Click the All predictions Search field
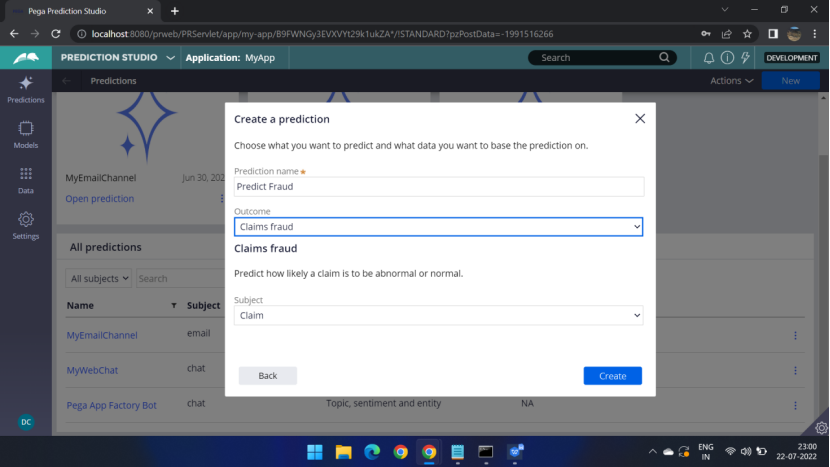The width and height of the screenshot is (830, 467). tap(180, 279)
